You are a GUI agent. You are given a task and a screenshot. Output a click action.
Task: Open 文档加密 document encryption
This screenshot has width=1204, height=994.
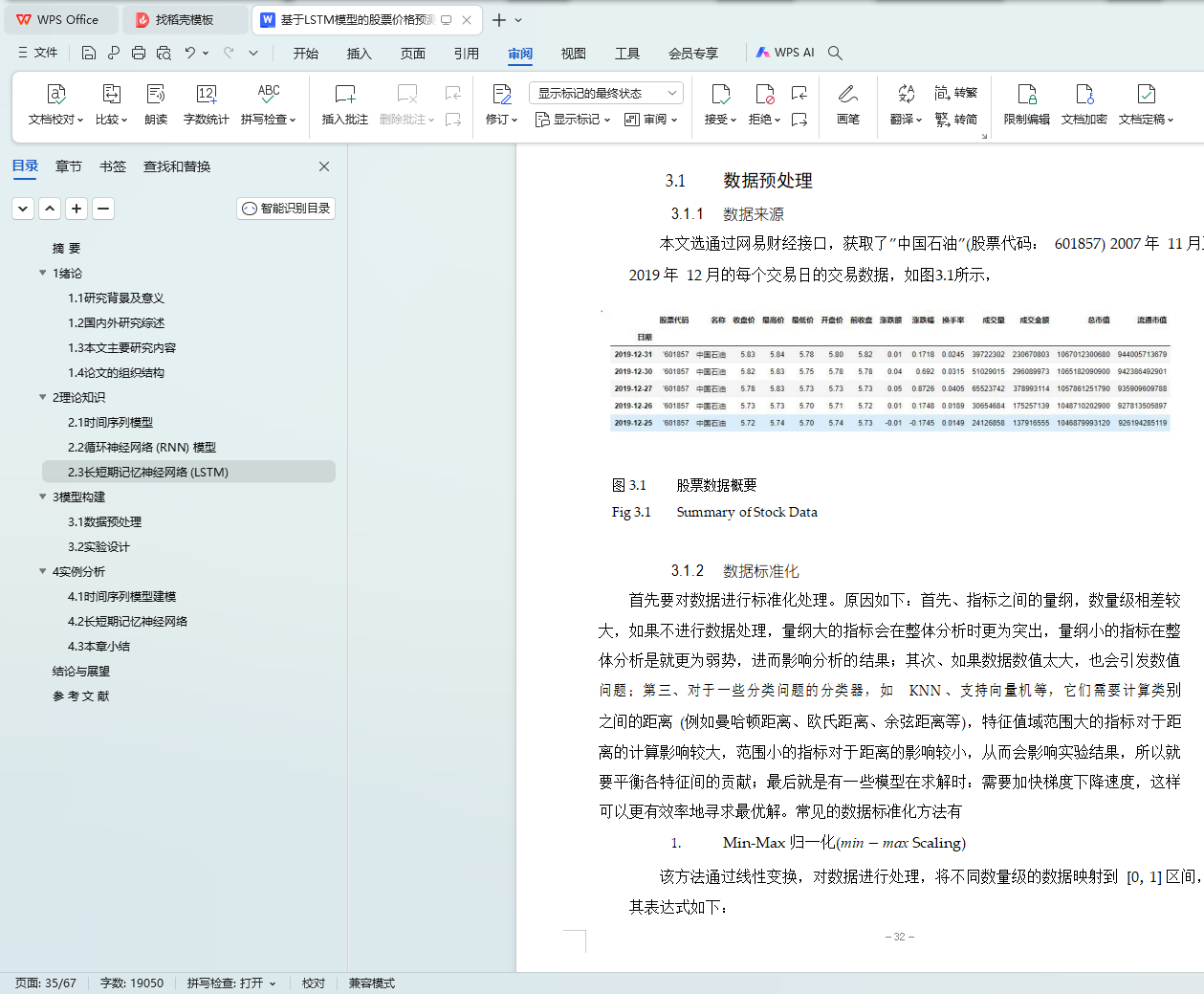coord(1084,105)
